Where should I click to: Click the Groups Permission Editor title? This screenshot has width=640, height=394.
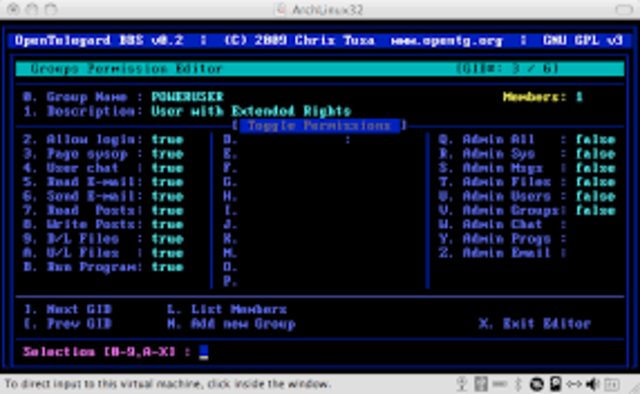pos(127,69)
